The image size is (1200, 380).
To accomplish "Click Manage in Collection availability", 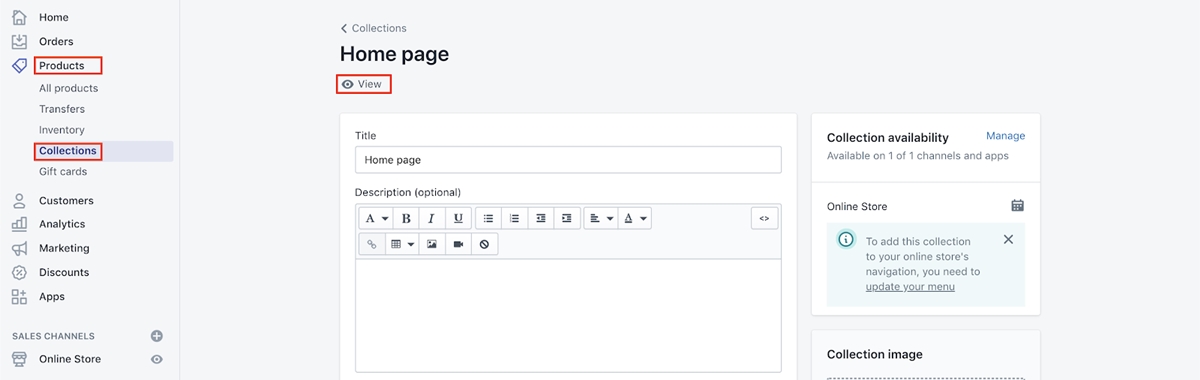I will (1005, 136).
